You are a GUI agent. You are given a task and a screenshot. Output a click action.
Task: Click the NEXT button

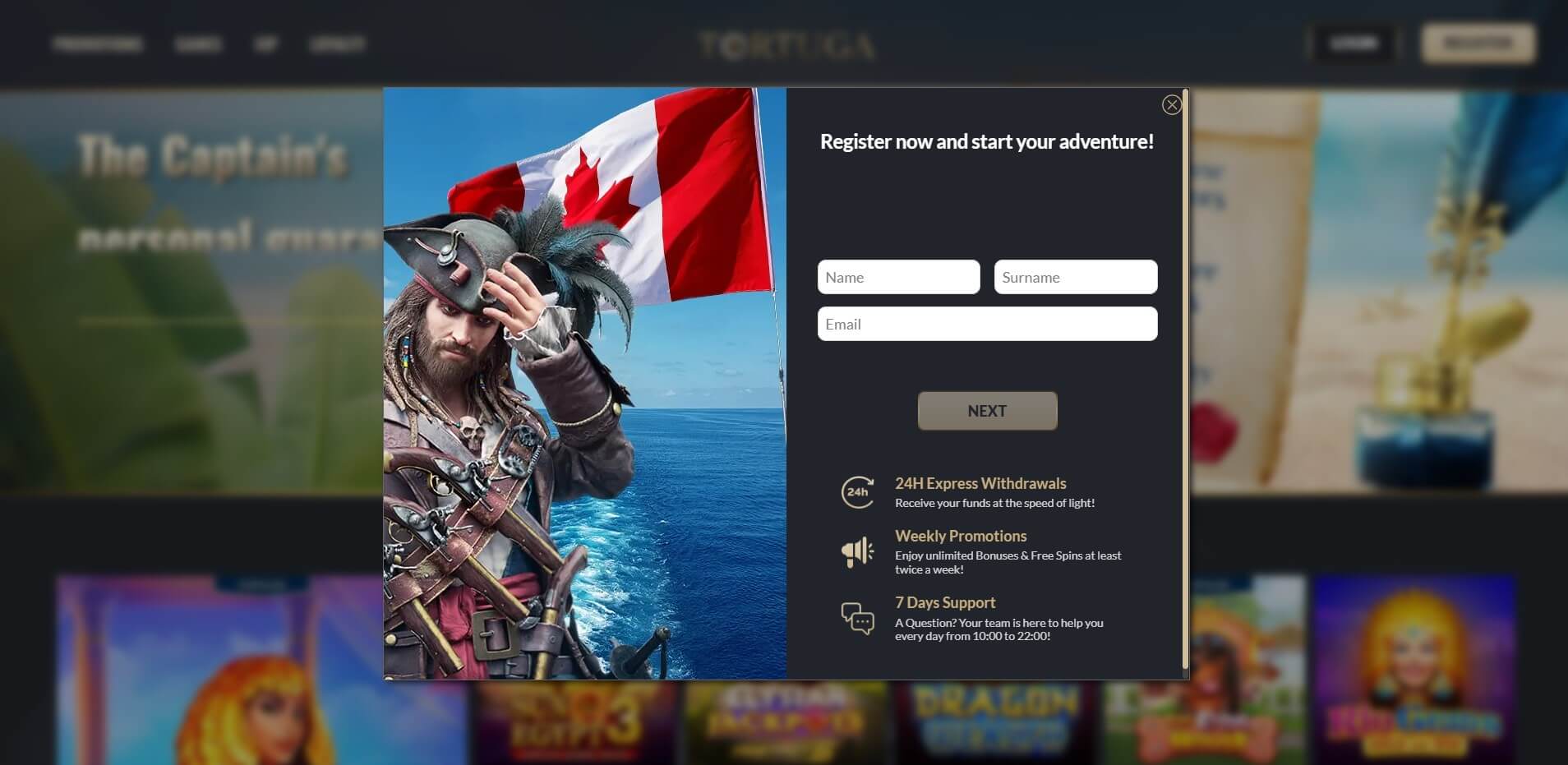[x=987, y=411]
